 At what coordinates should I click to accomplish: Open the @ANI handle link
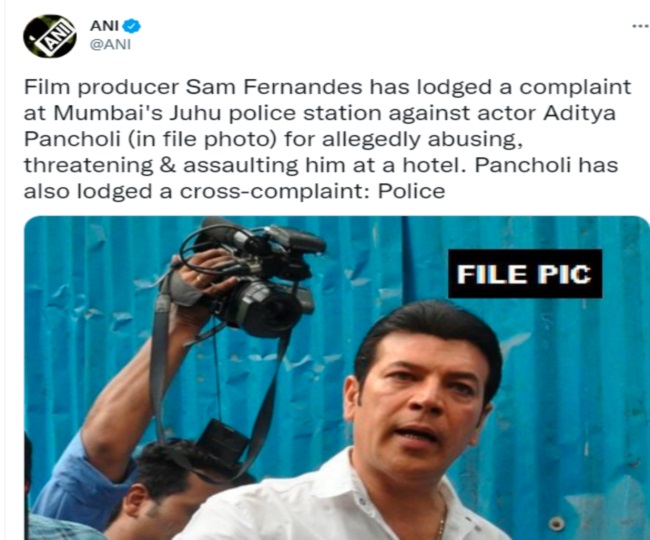[110, 44]
